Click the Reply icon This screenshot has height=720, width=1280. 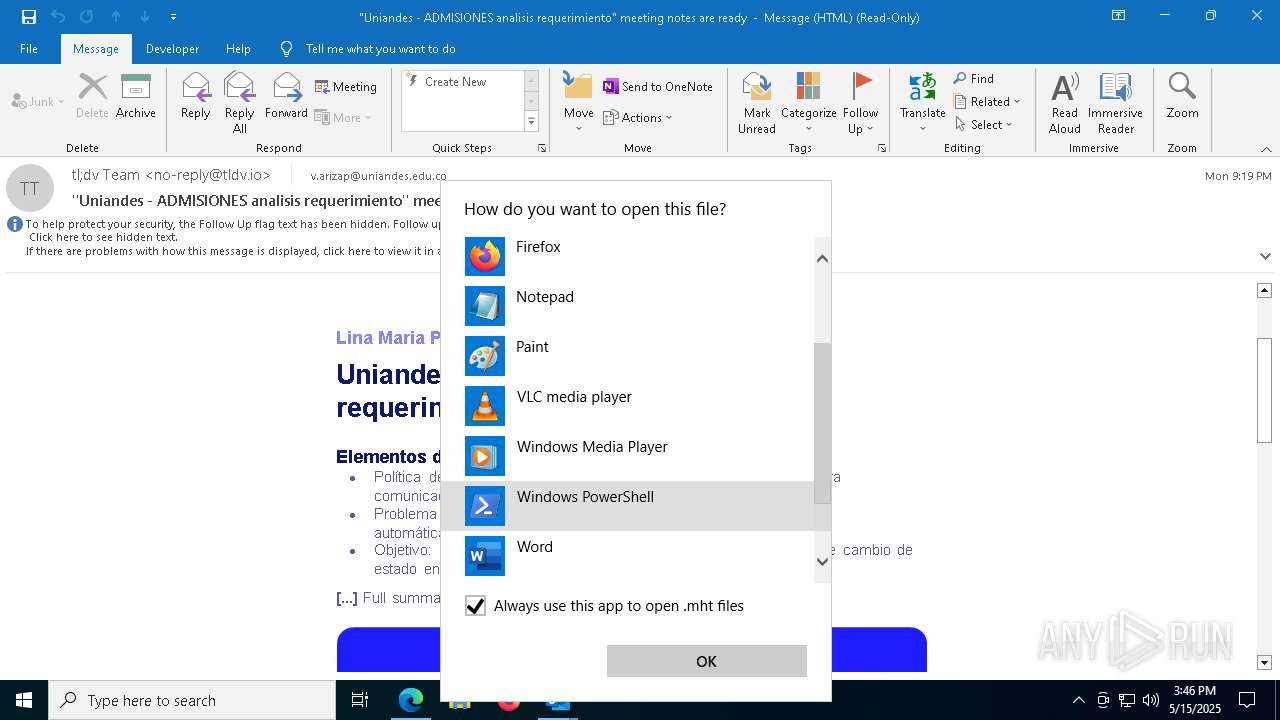[195, 96]
